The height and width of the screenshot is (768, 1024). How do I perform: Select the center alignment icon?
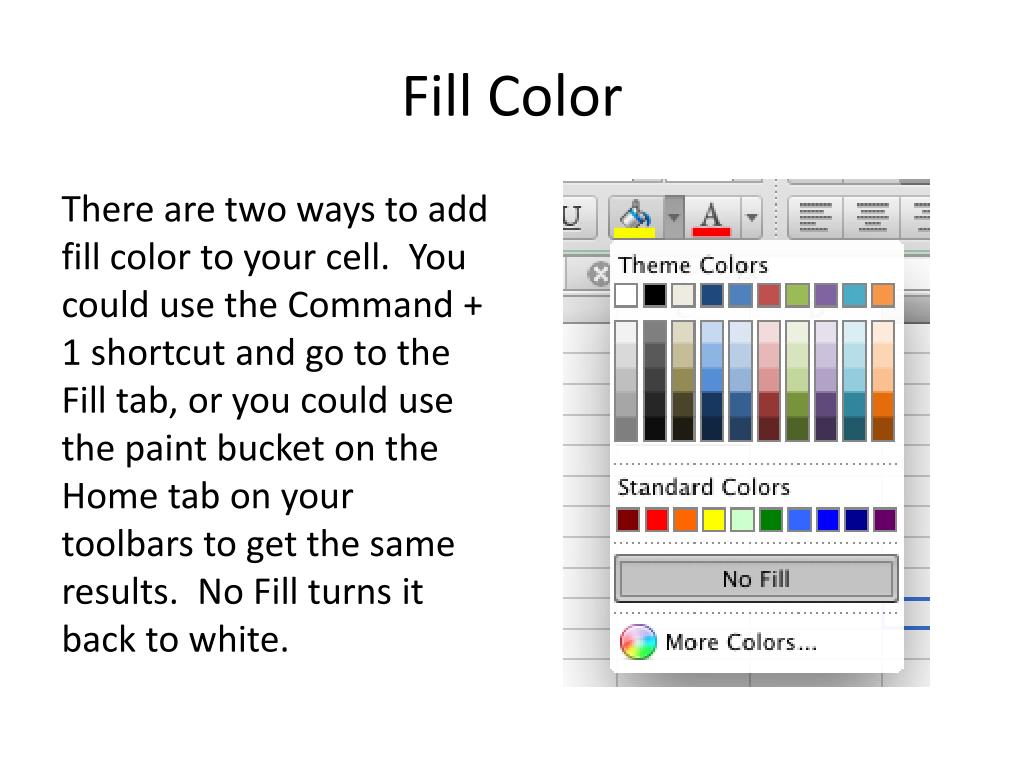[872, 217]
